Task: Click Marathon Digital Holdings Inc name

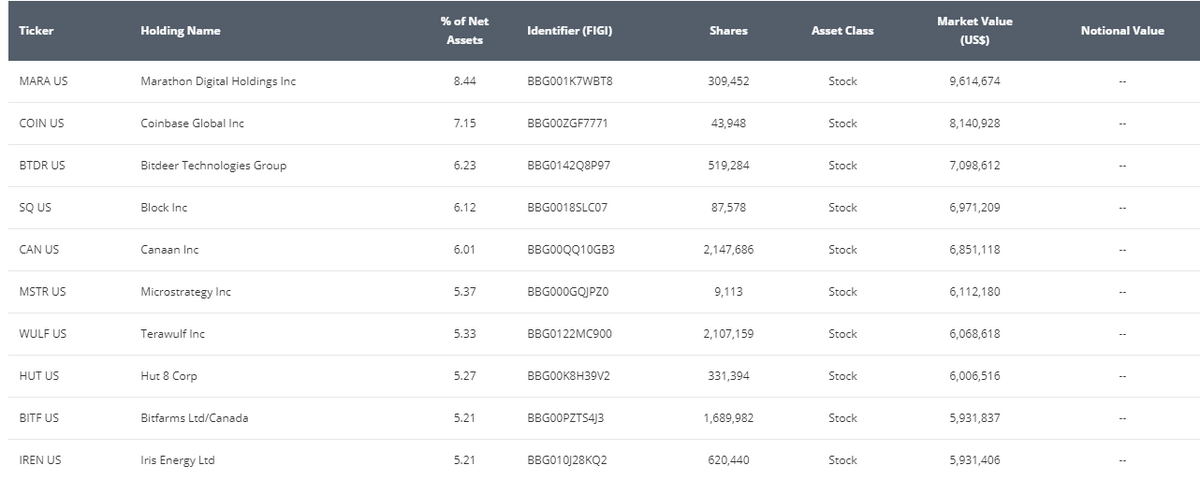Action: [x=218, y=82]
